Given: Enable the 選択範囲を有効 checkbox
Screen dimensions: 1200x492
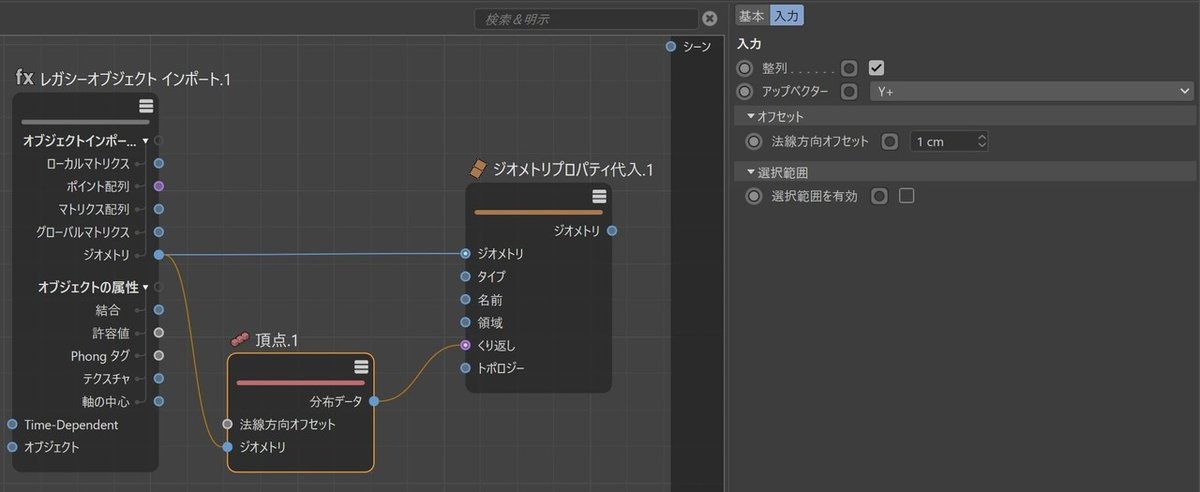Looking at the screenshot, I should tap(907, 196).
